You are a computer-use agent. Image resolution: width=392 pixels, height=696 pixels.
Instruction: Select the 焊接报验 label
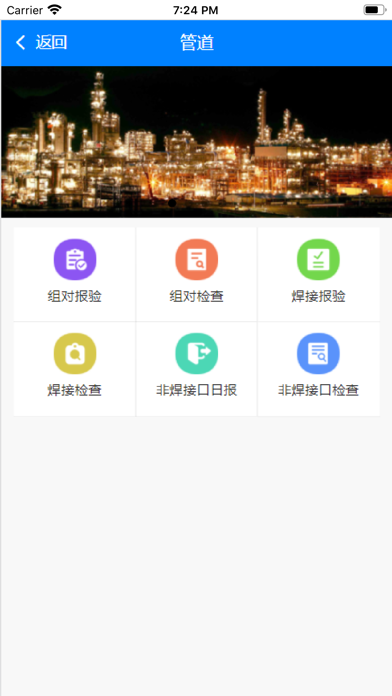pyautogui.click(x=318, y=297)
